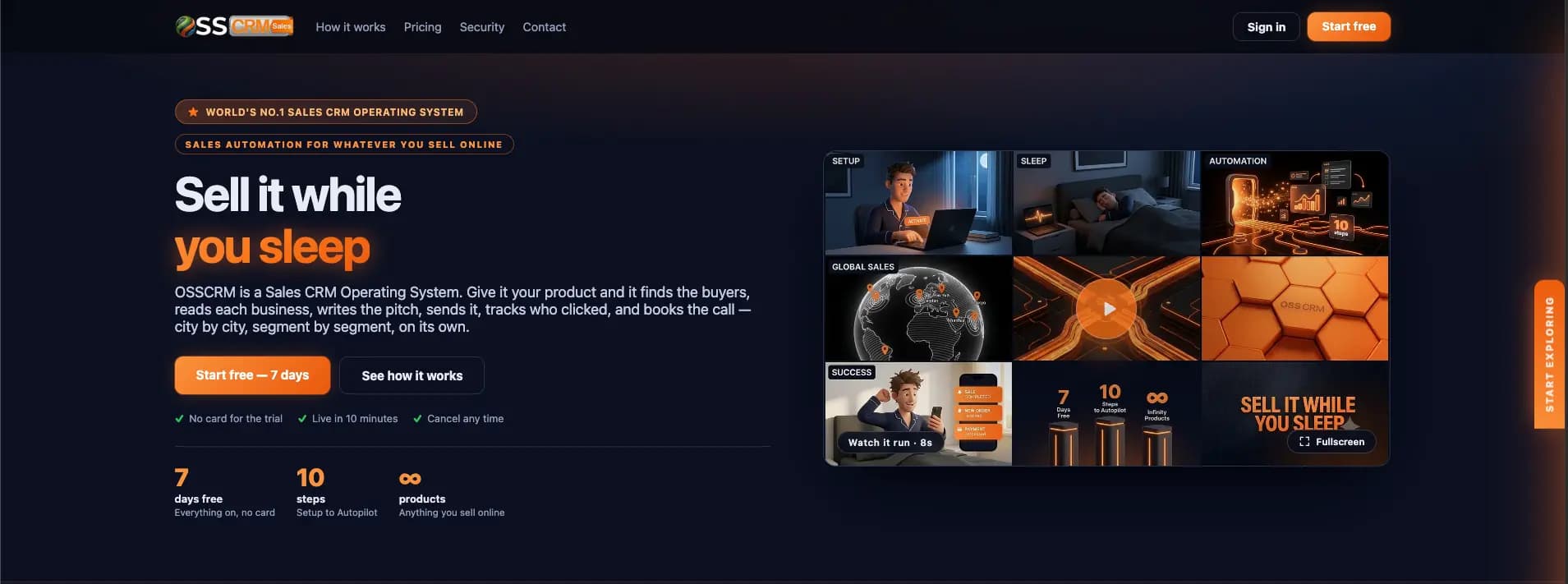Screen dimensions: 1568x584
Task: Play the video with the center play button
Action: click(x=1106, y=309)
